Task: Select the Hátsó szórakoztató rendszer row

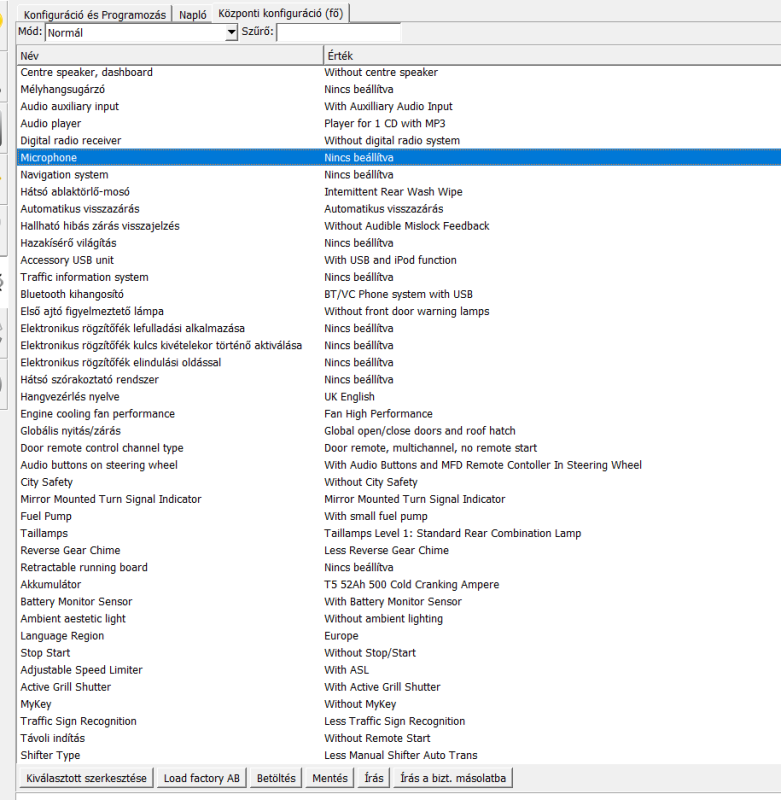Action: [x=399, y=380]
